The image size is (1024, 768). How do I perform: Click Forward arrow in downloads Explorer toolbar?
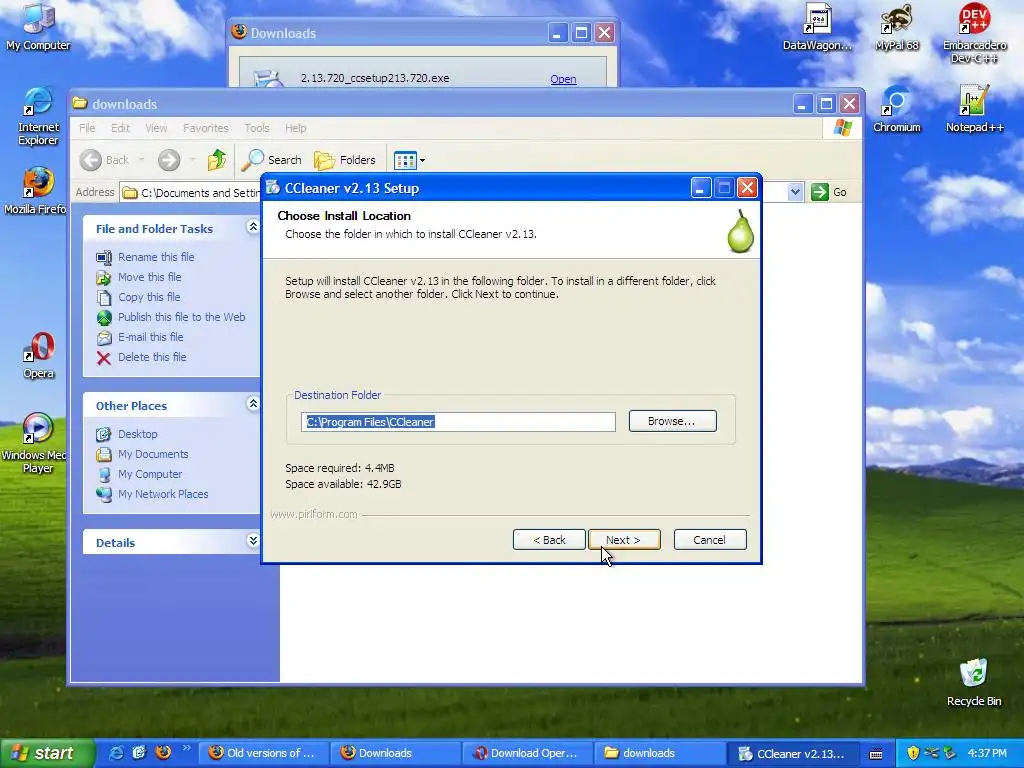169,160
